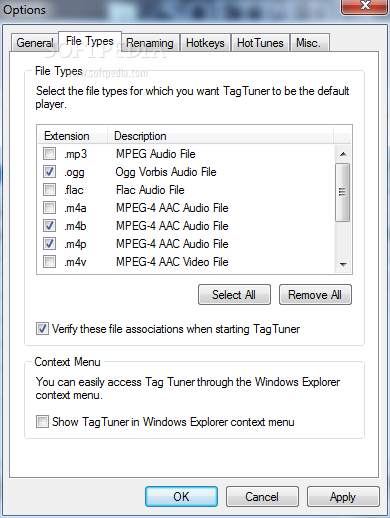Screen dimensions: 390x518
Task: Tick the .flac extension checkbox
Action: click(x=49, y=190)
